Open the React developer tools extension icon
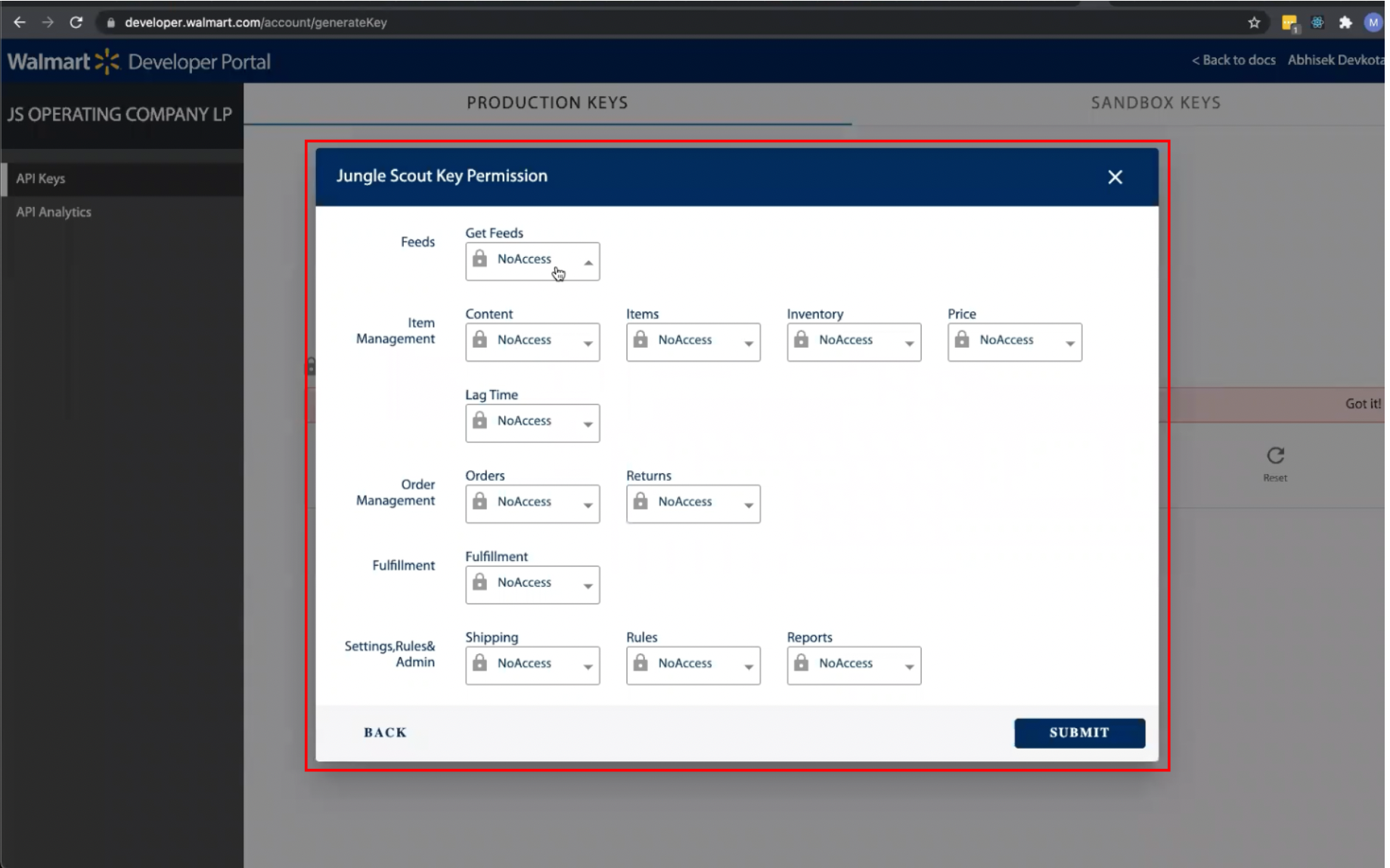 pos(1317,23)
